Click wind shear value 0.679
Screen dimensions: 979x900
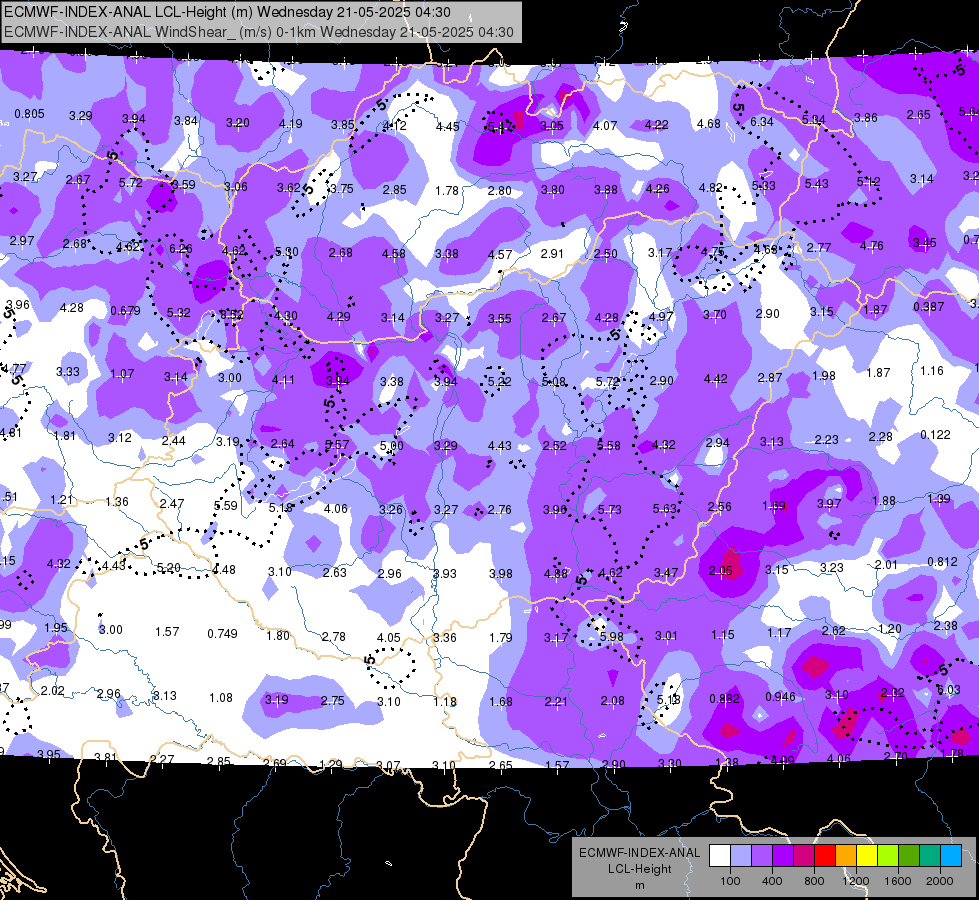[125, 310]
